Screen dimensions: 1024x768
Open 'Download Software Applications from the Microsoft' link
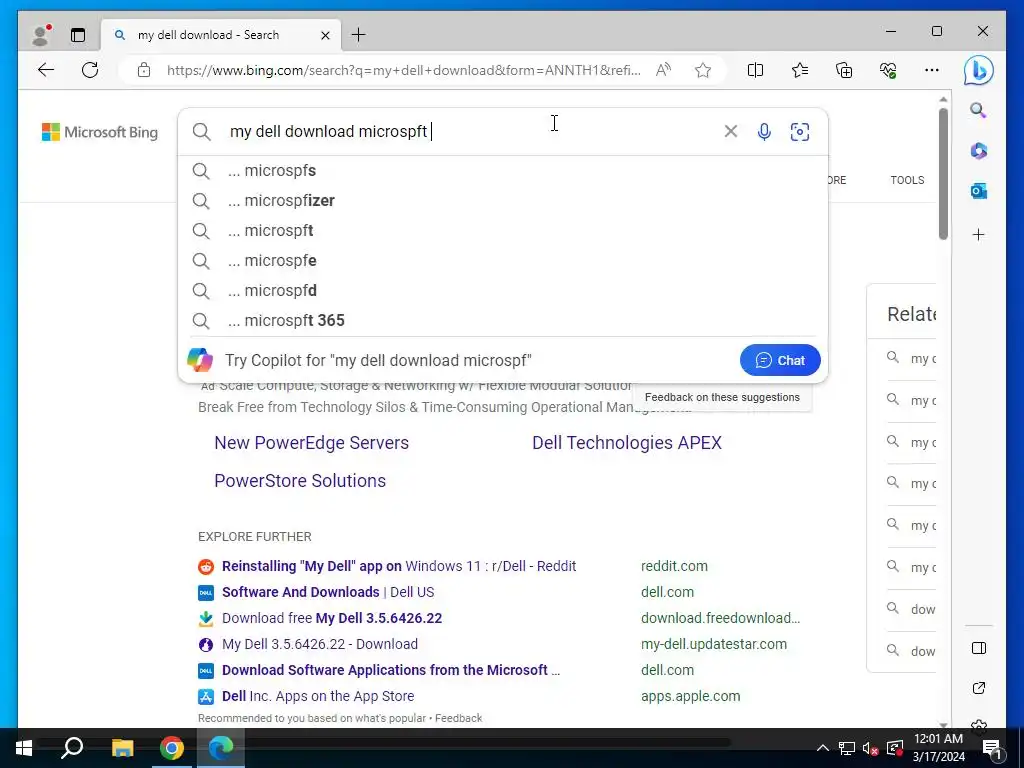coord(391,670)
